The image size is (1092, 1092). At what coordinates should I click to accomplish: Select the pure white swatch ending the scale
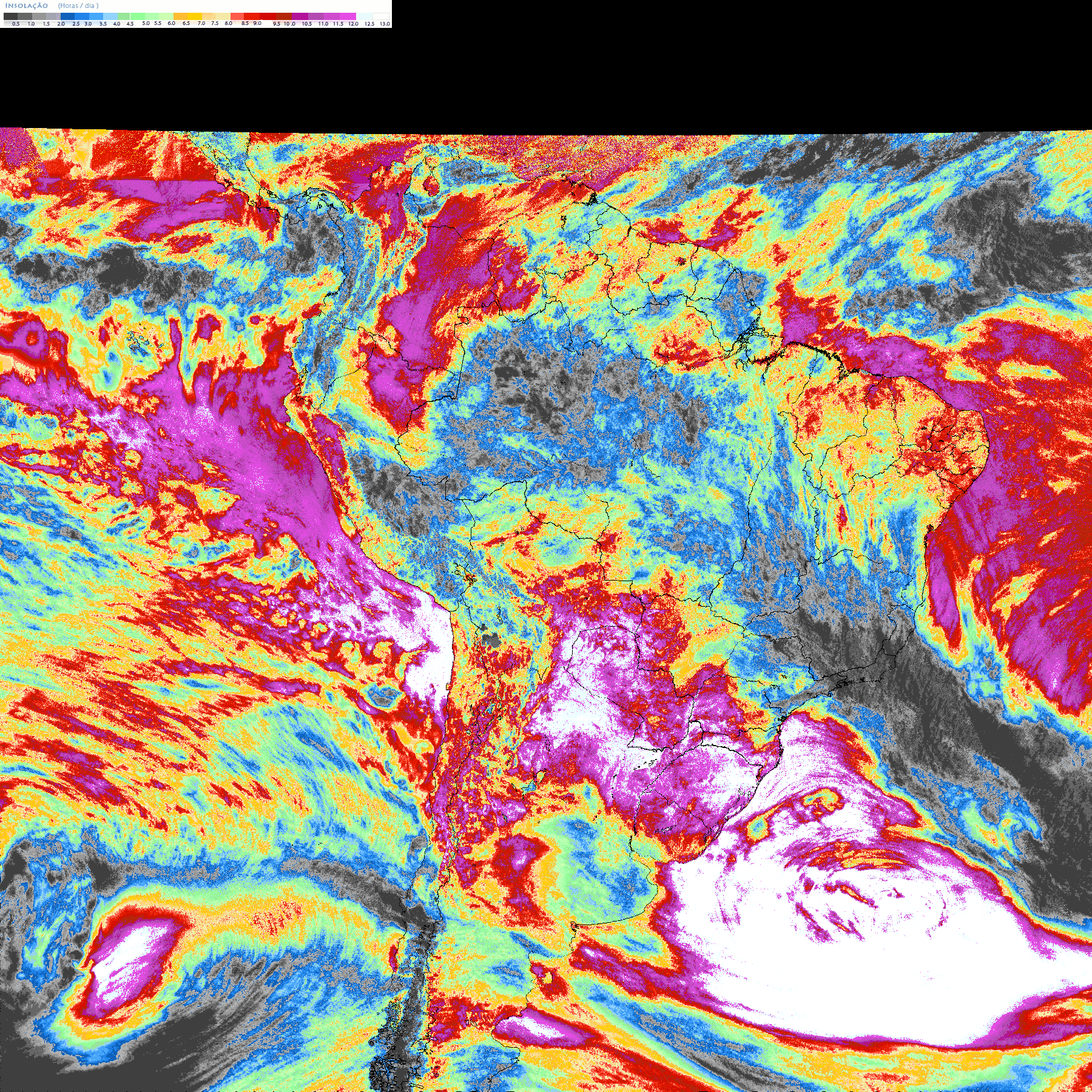(381, 16)
